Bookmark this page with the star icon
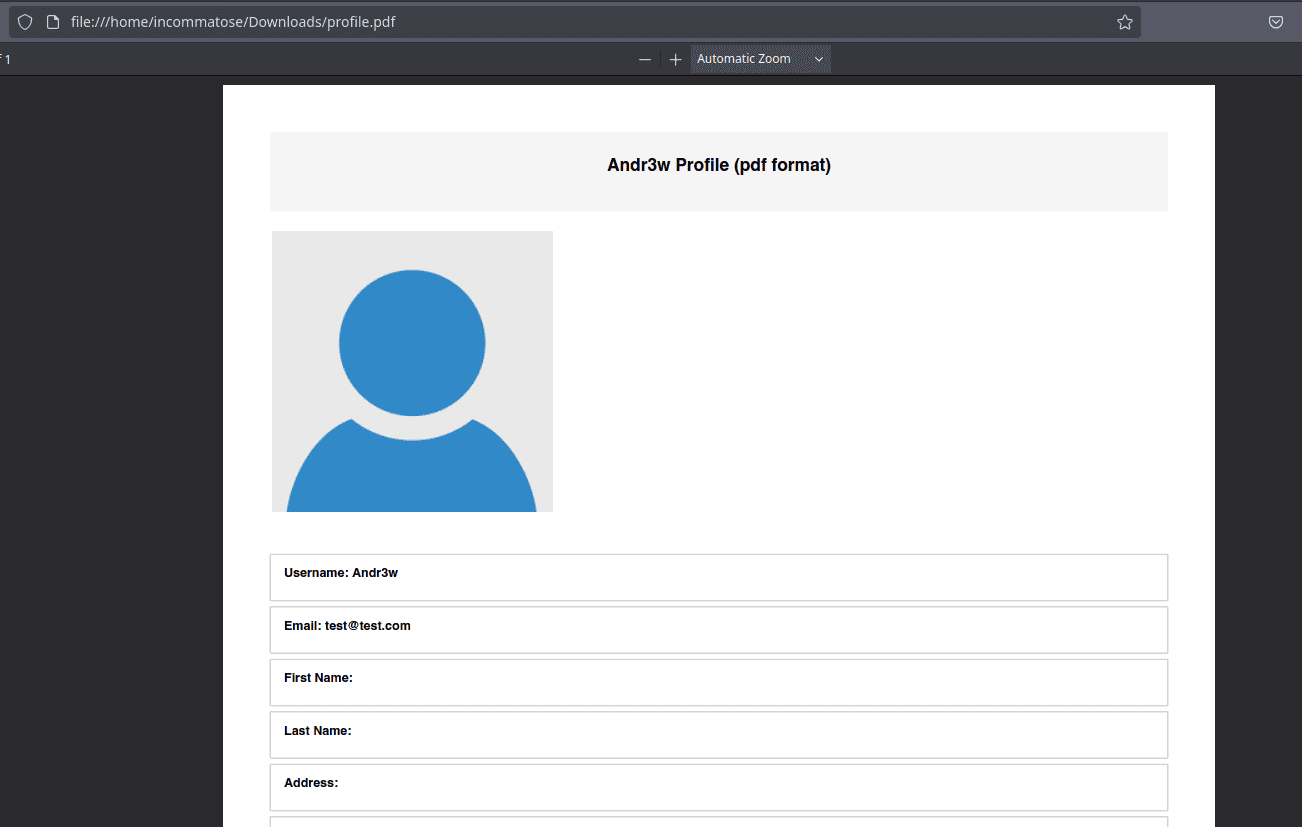This screenshot has height=827, width=1302. (x=1124, y=22)
